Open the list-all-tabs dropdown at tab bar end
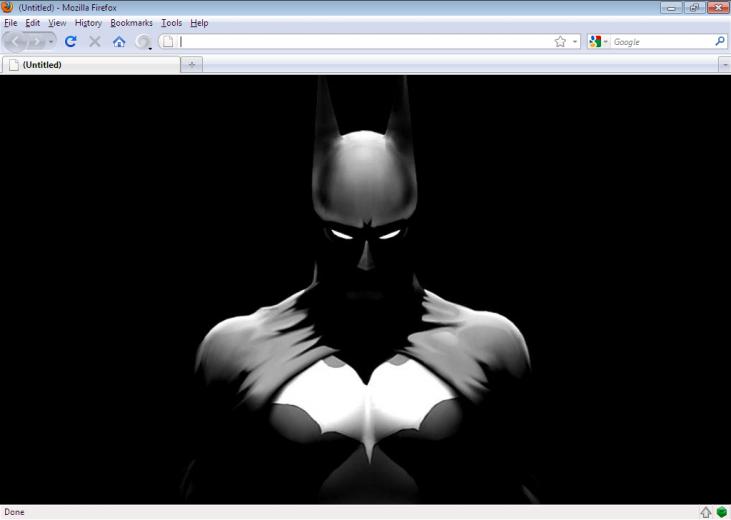The image size is (731, 520). click(724, 65)
